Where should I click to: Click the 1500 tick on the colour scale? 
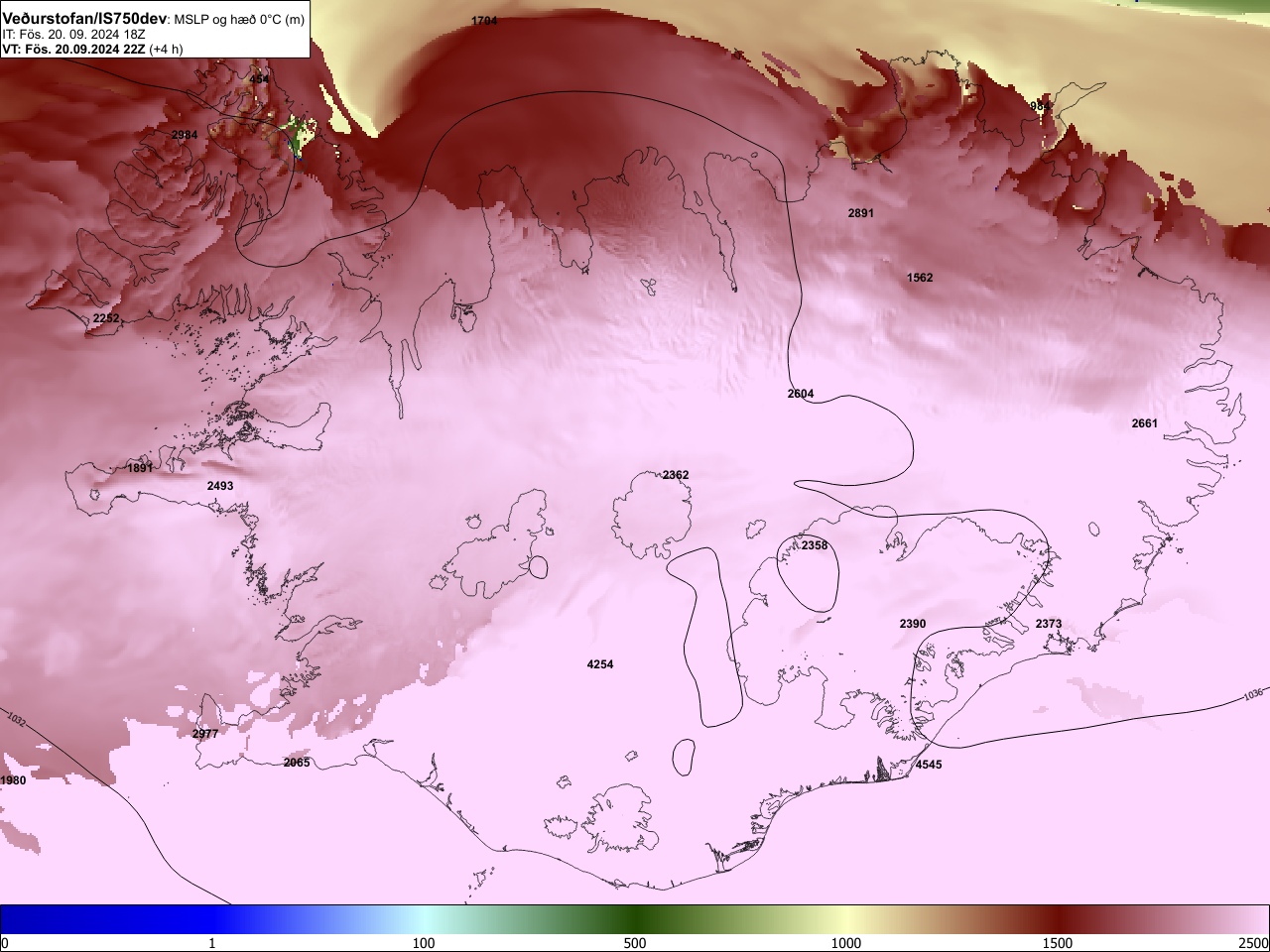1058,943
